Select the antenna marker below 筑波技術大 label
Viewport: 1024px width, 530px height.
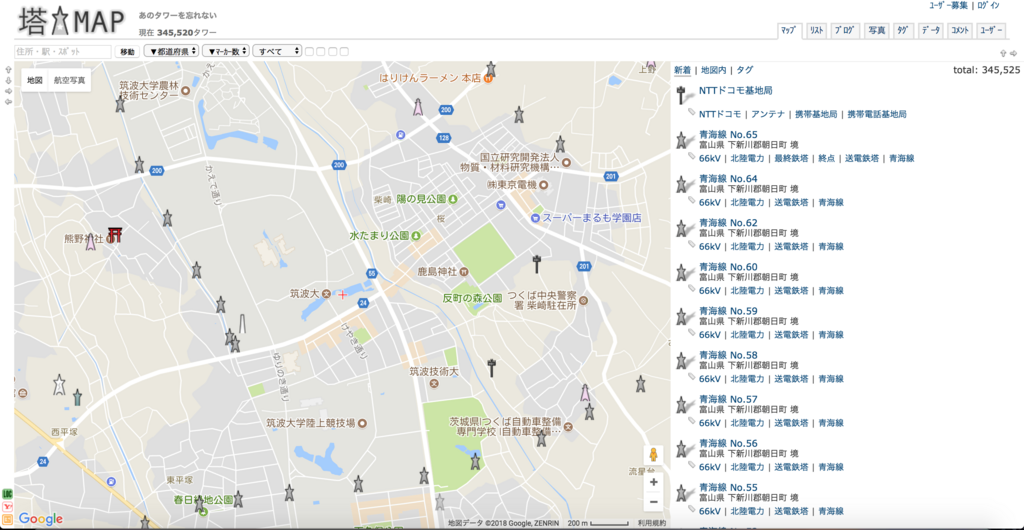[492, 367]
